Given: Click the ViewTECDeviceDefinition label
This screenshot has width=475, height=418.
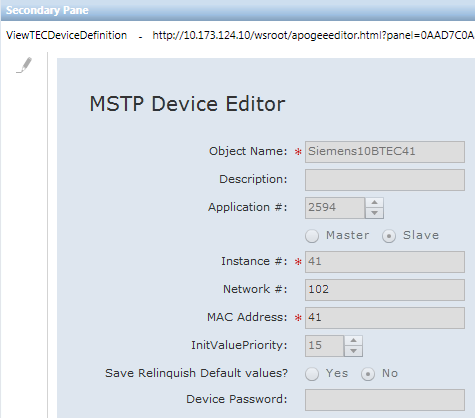Looking at the screenshot, I should (x=67, y=35).
